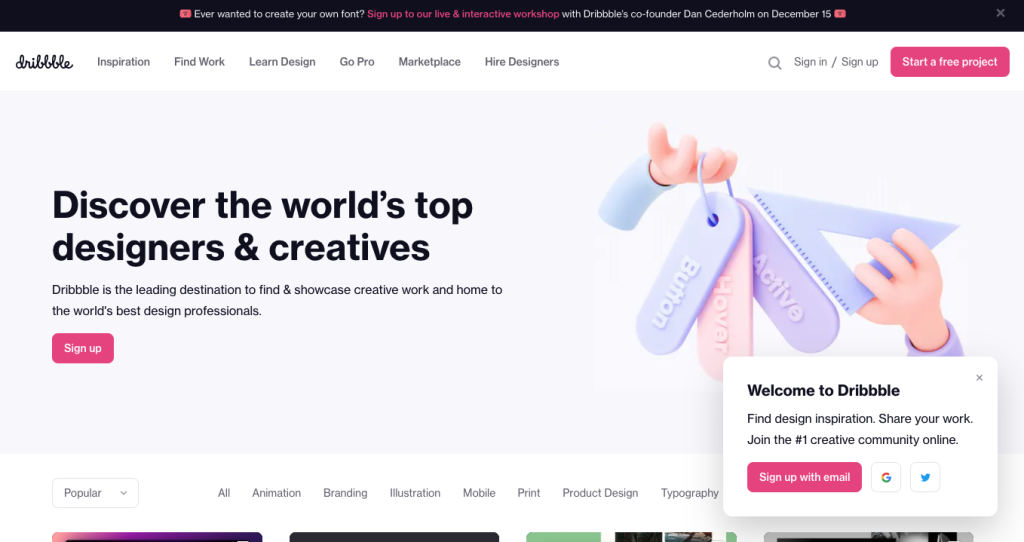Click the Dribbble logo
The width and height of the screenshot is (1024, 542).
(x=44, y=62)
